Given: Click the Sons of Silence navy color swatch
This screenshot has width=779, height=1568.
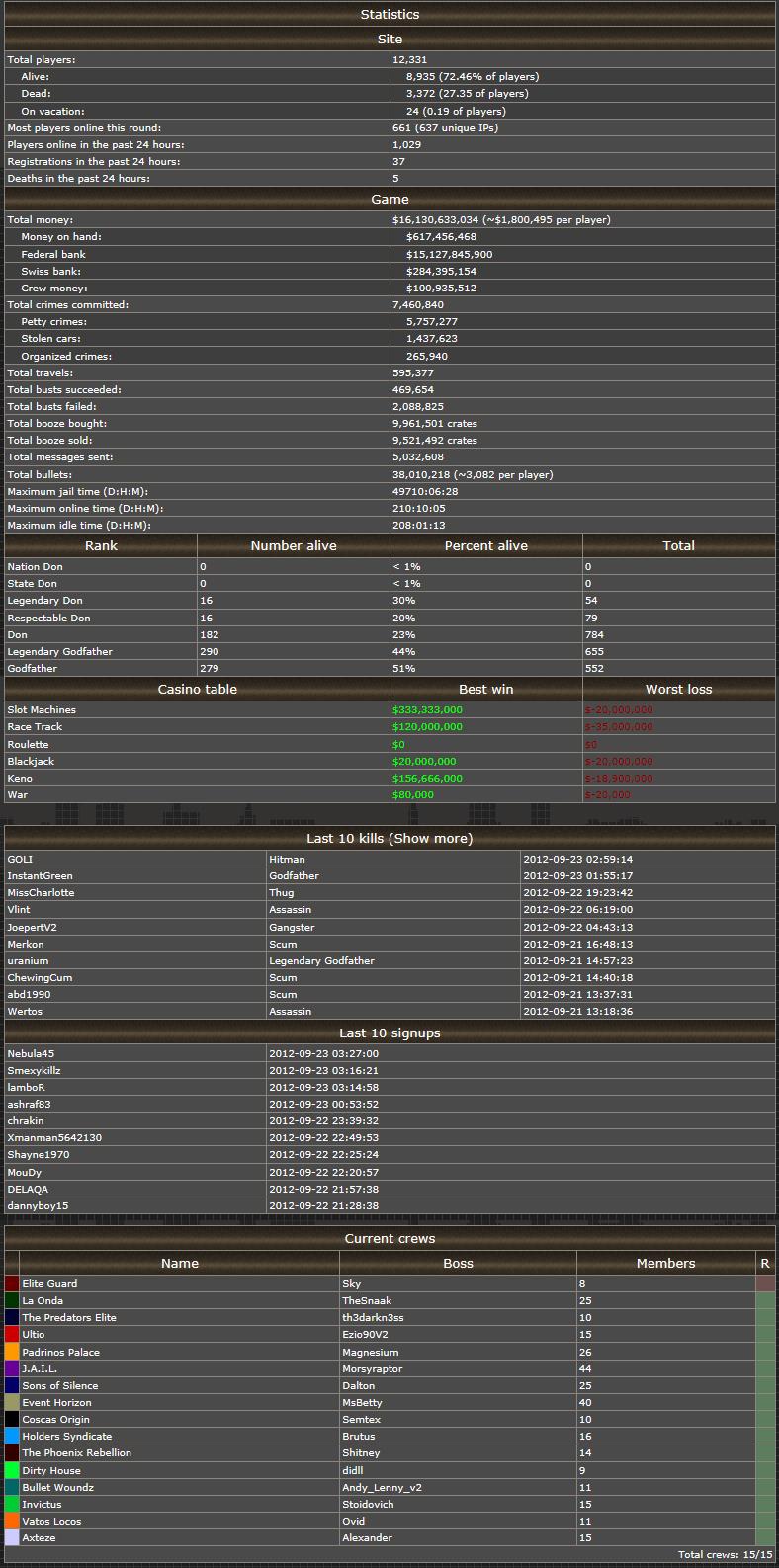Looking at the screenshot, I should pos(12,1386).
